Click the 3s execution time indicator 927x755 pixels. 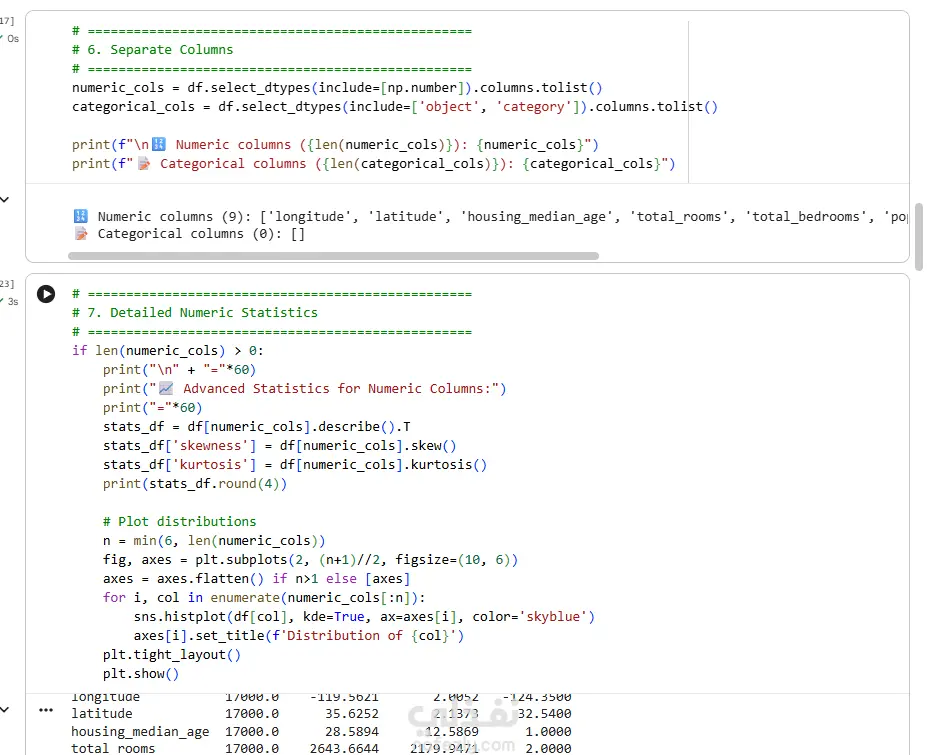pyautogui.click(x=12, y=302)
